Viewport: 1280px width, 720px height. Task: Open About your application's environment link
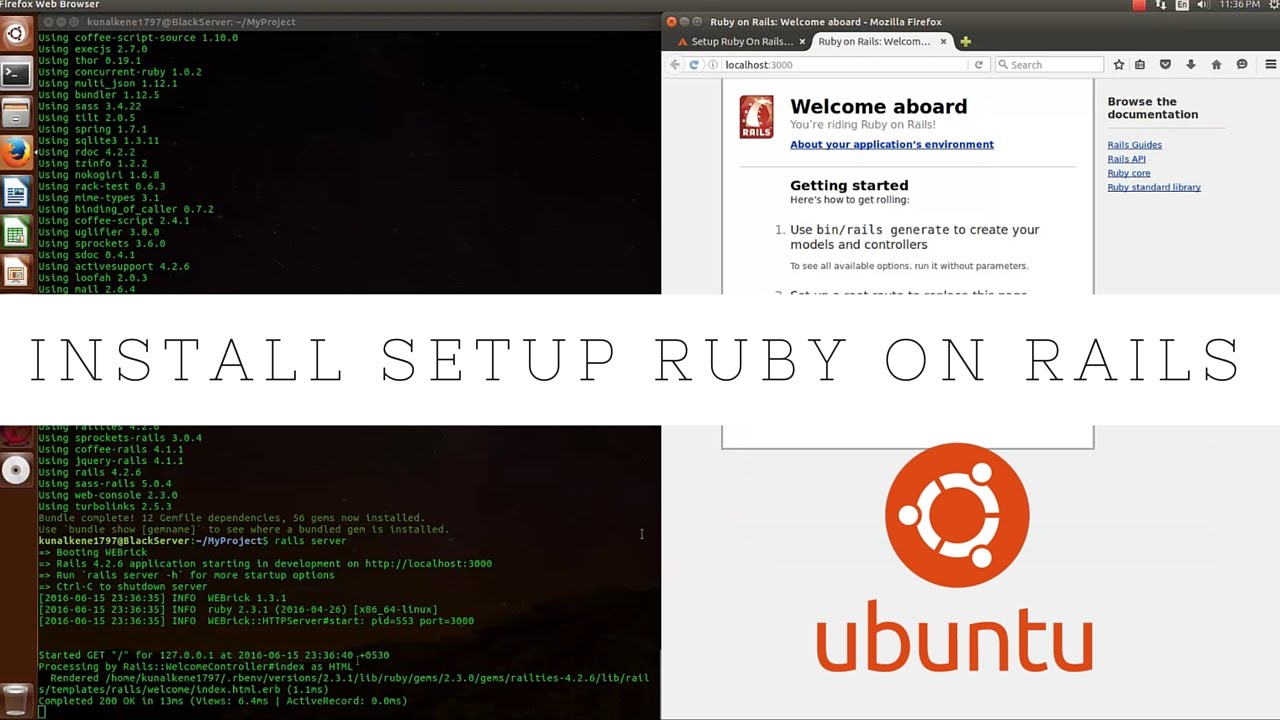click(892, 144)
